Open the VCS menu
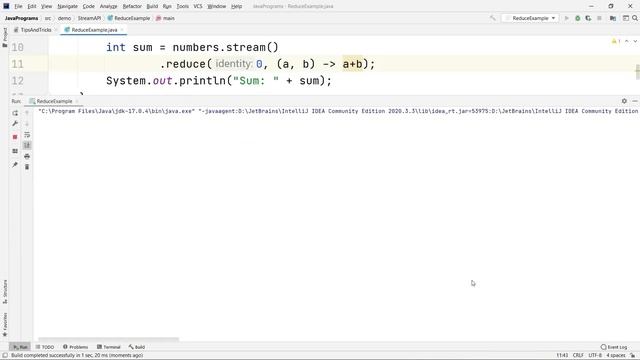This screenshot has width=640, height=360. (x=198, y=6)
